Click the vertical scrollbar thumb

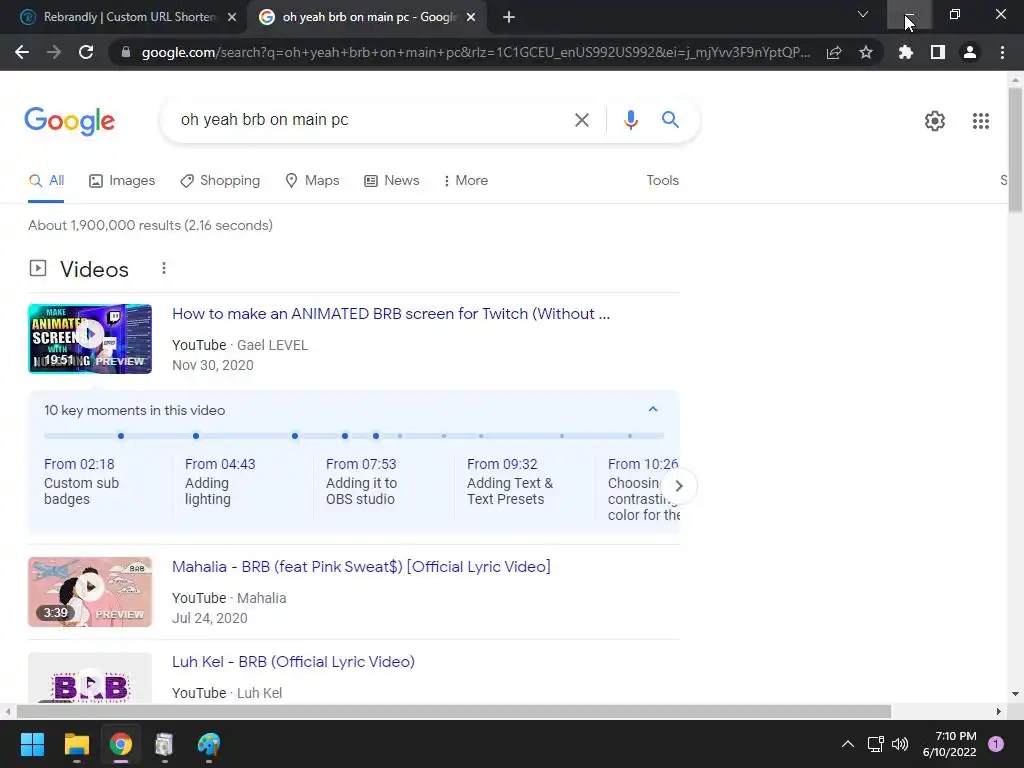tap(1015, 150)
